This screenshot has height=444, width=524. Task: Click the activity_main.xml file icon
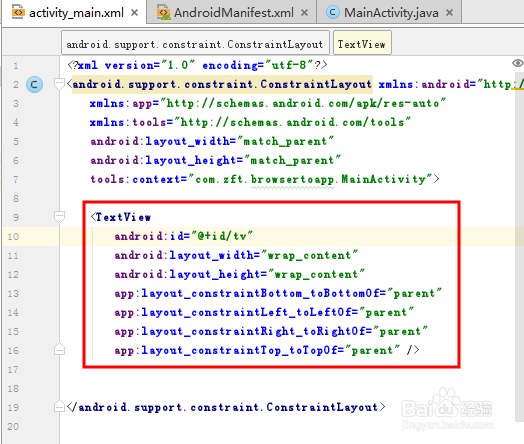(x=18, y=12)
